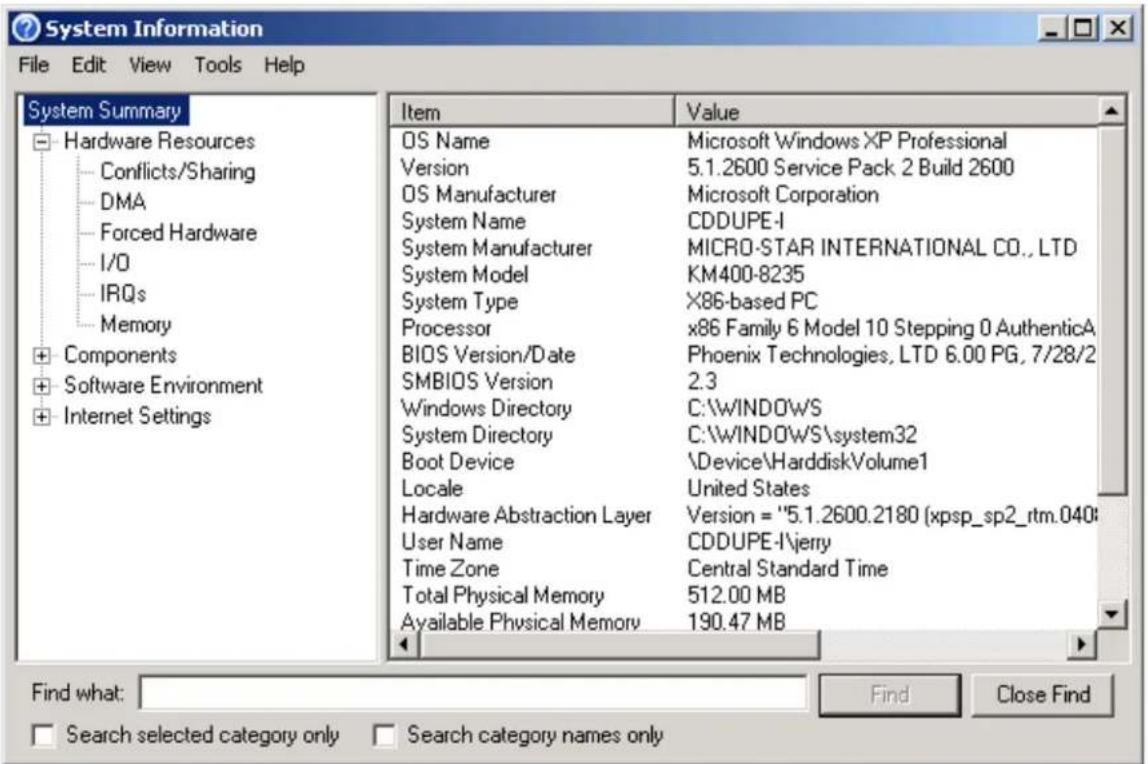Select the Version row
Viewport: 1148px width, 764px height.
tap(743, 168)
